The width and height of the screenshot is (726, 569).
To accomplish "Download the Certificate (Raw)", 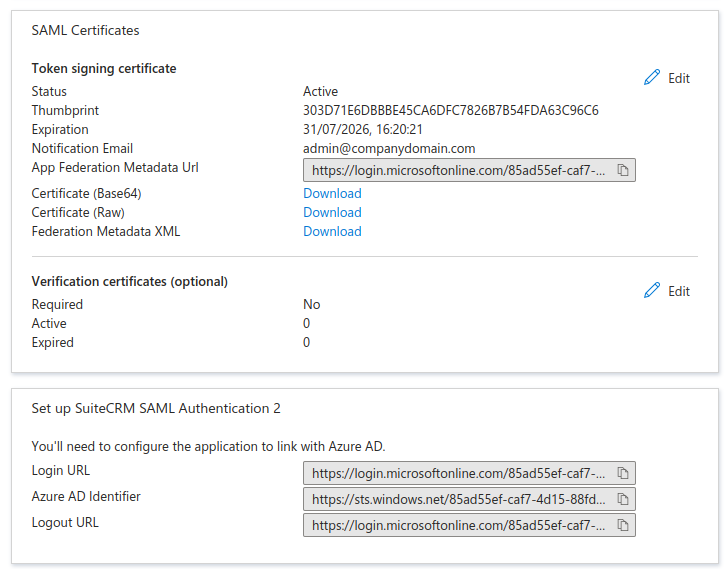I will [332, 212].
